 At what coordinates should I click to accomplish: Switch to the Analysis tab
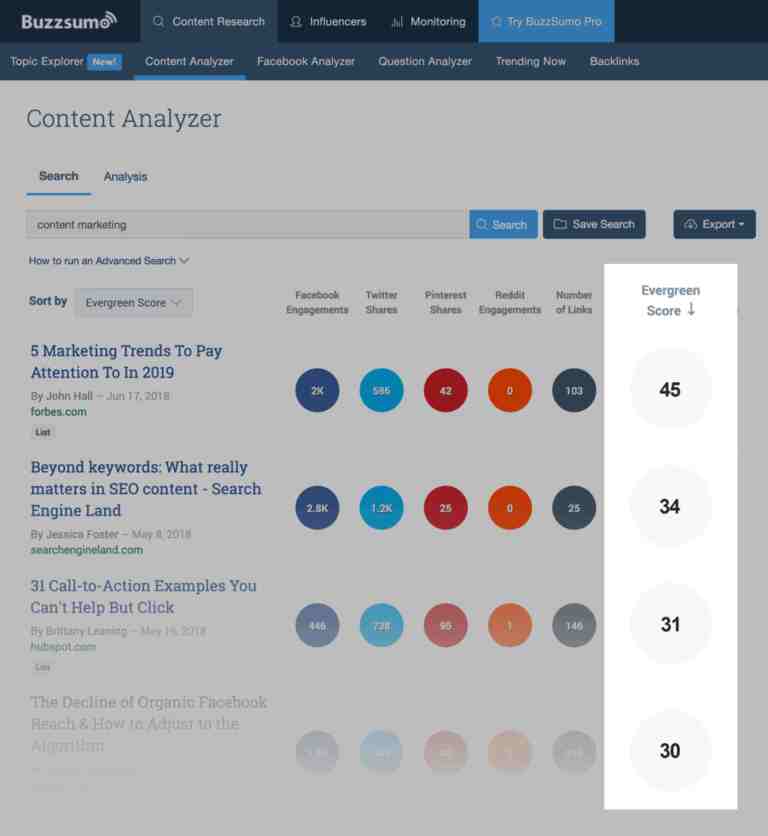pyautogui.click(x=125, y=176)
